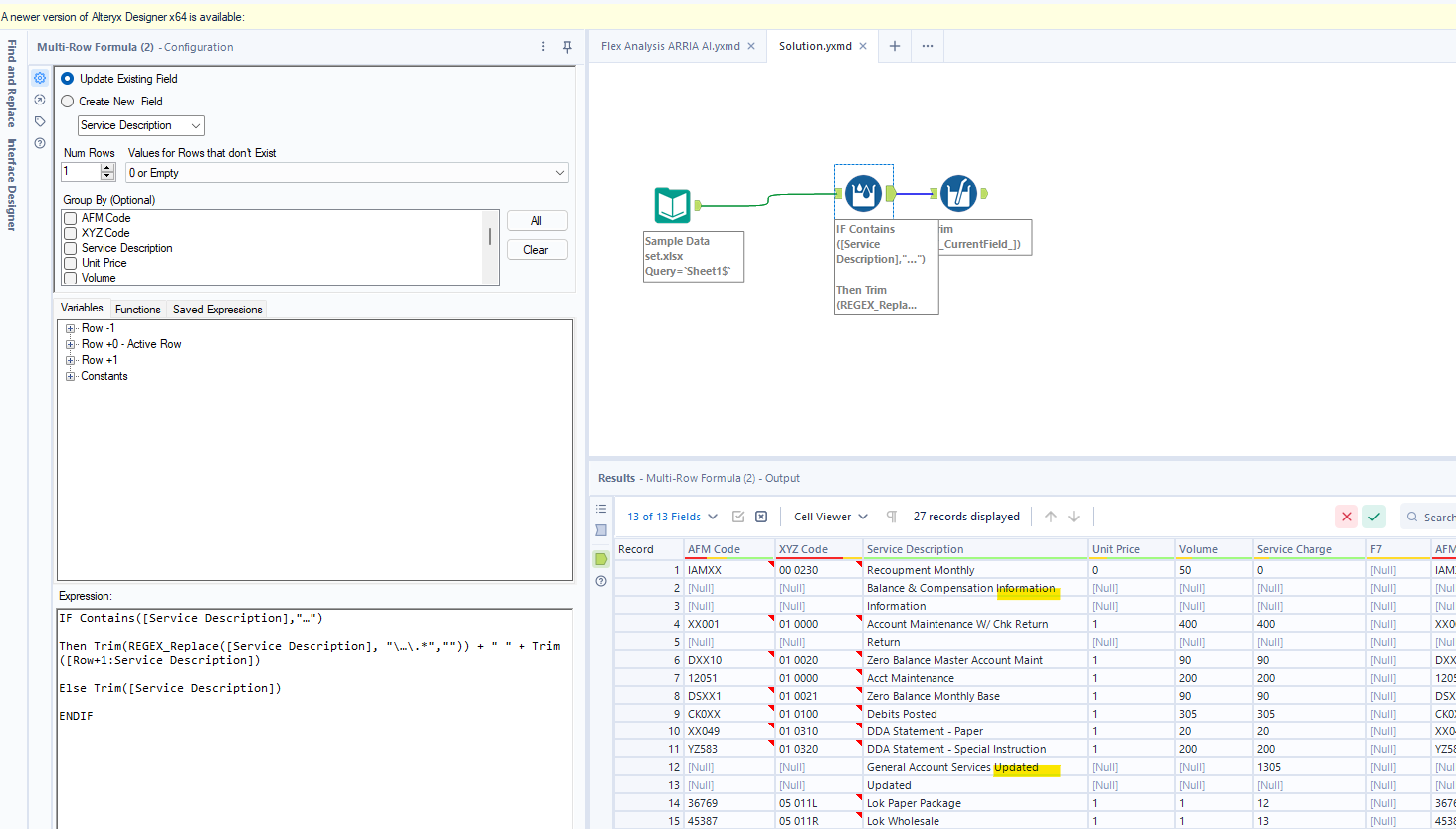
Task: Select the Create New Field radio button
Action: click(67, 101)
